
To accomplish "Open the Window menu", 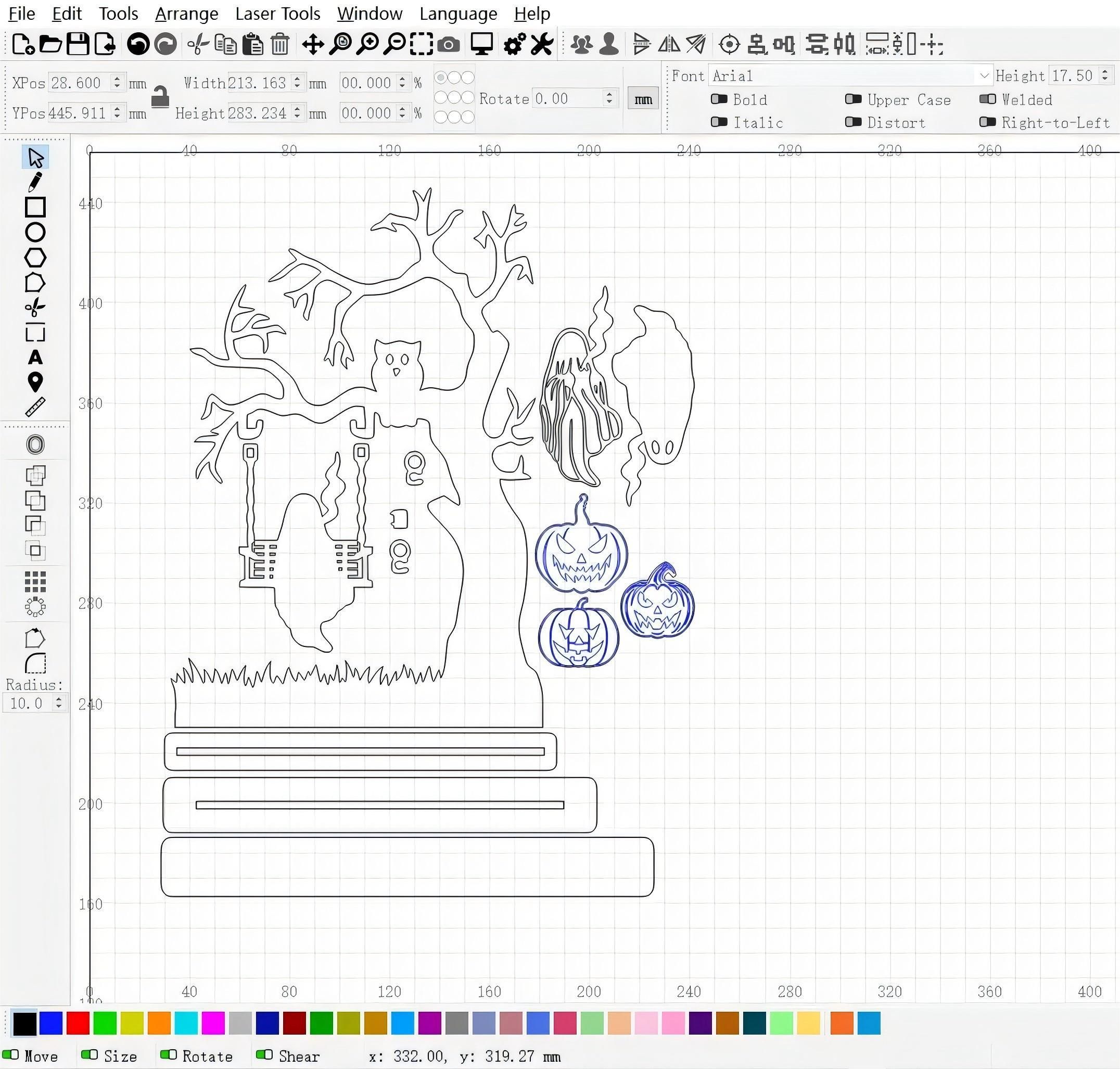I will click(x=370, y=14).
